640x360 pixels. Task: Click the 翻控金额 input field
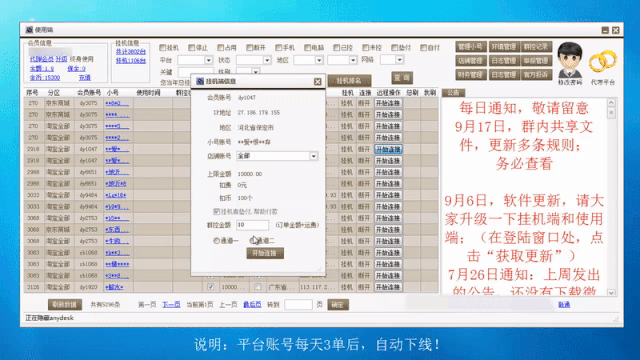[x=252, y=225]
